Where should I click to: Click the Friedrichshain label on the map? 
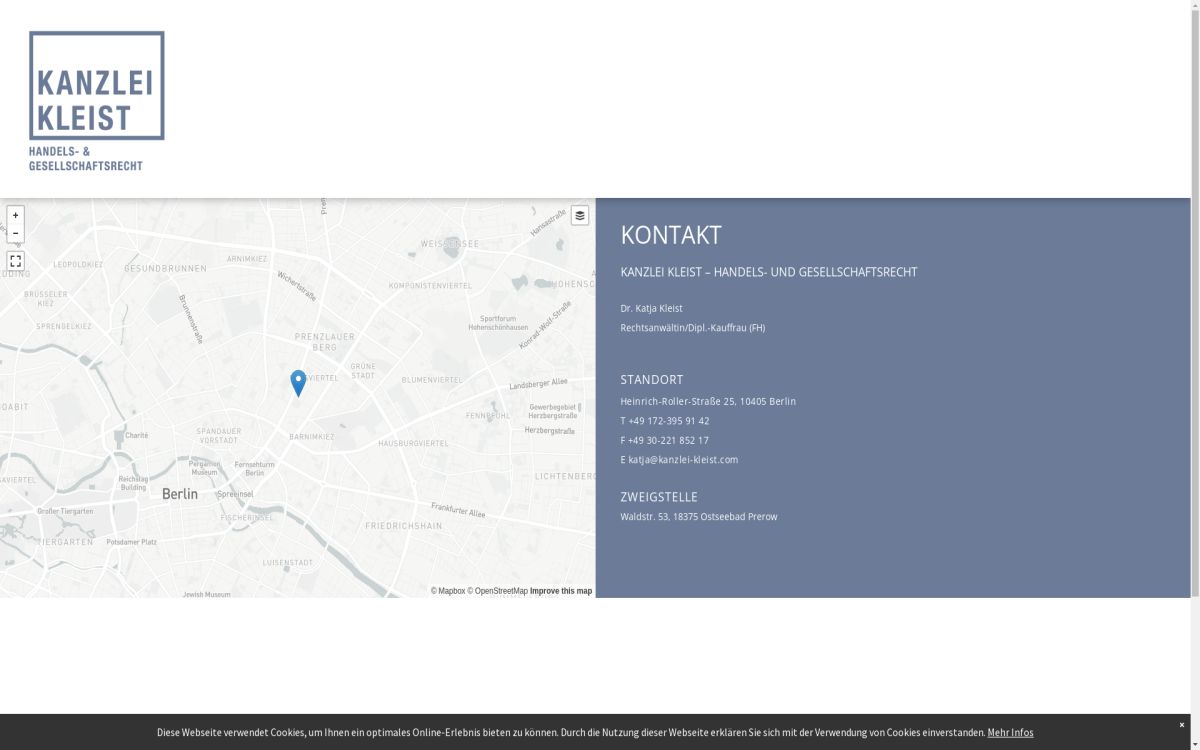click(x=403, y=526)
